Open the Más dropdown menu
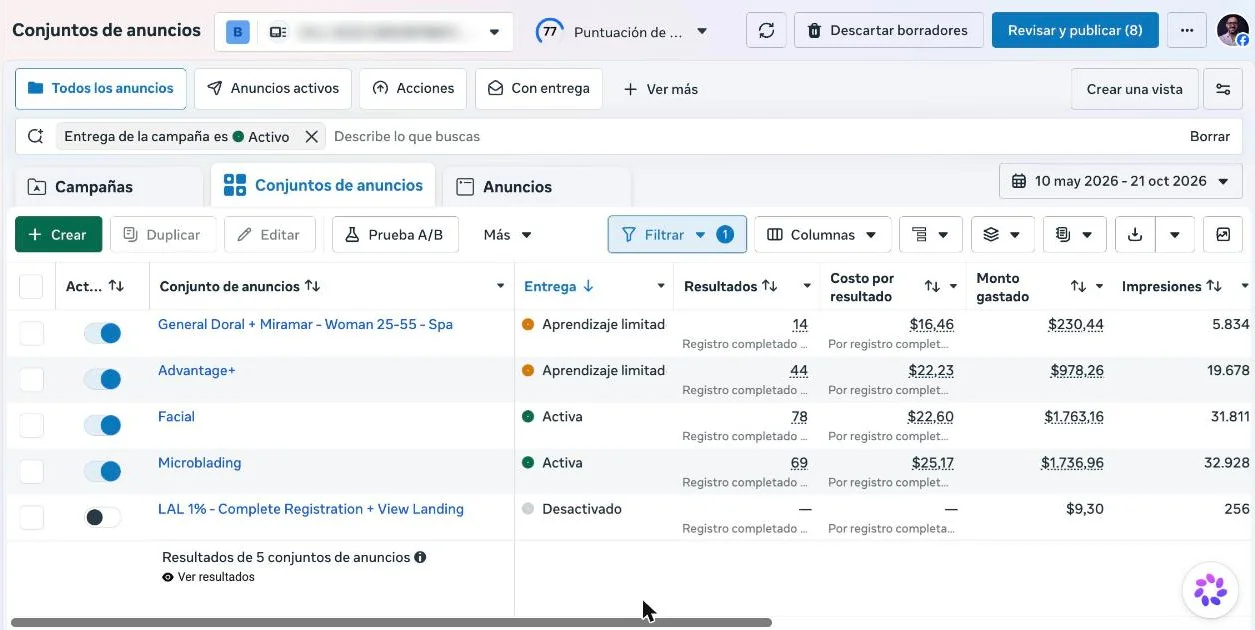The height and width of the screenshot is (630, 1255). tap(508, 235)
